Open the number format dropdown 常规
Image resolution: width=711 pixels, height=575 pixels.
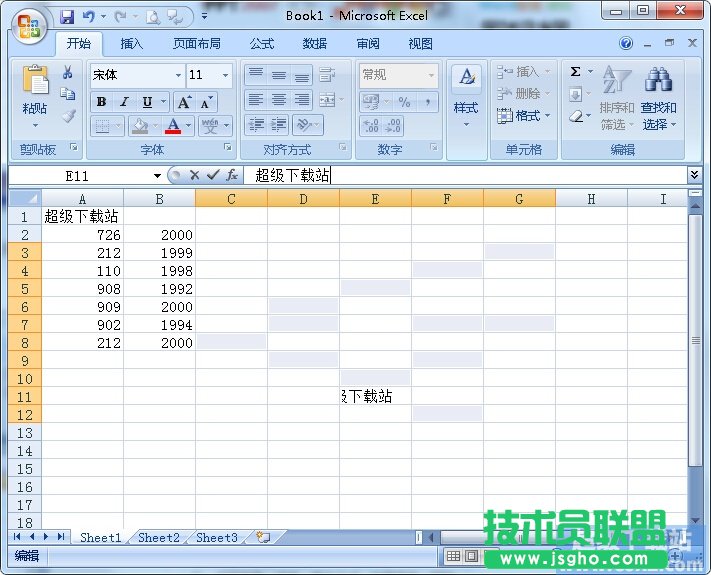[x=431, y=75]
